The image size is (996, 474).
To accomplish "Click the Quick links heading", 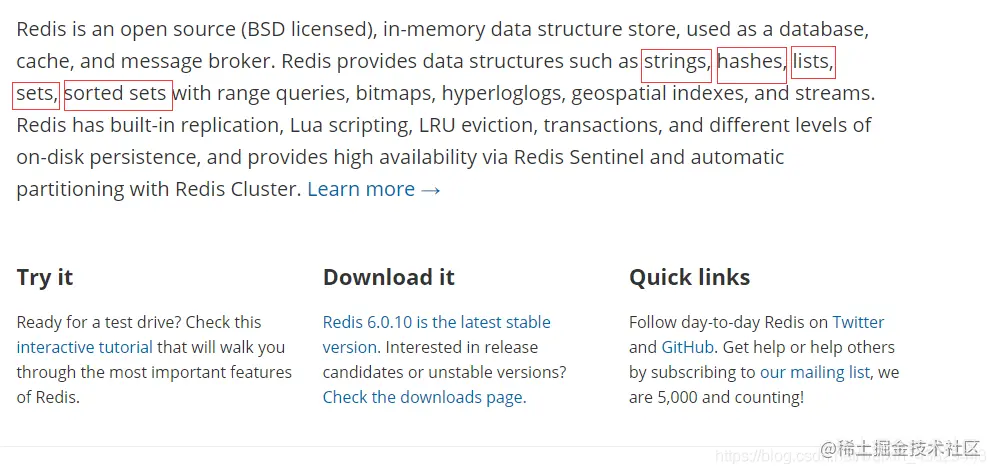I will click(x=689, y=277).
